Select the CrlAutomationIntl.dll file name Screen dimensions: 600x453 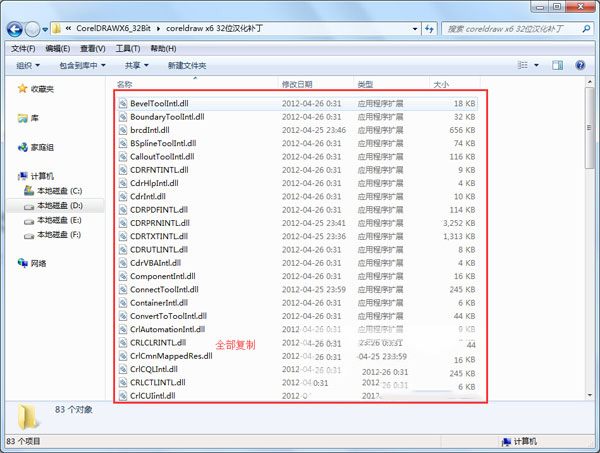(168, 329)
